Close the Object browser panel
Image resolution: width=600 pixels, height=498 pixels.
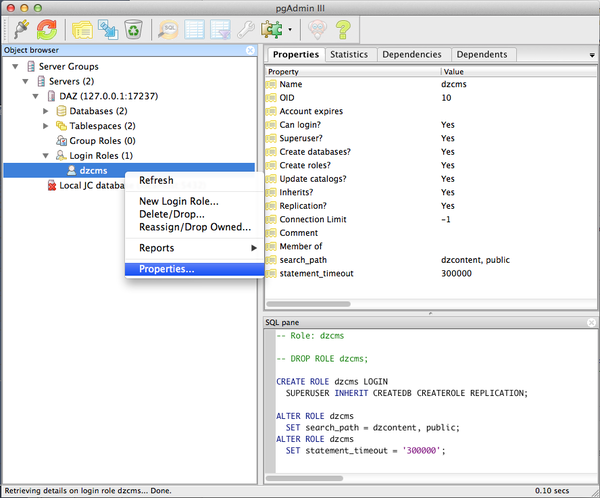pos(251,49)
